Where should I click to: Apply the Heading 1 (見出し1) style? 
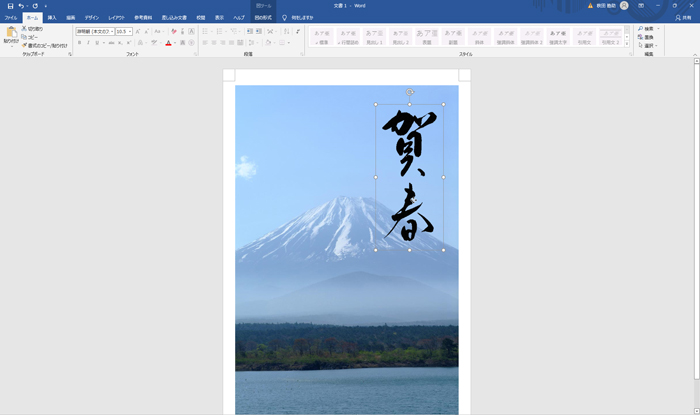tap(375, 36)
